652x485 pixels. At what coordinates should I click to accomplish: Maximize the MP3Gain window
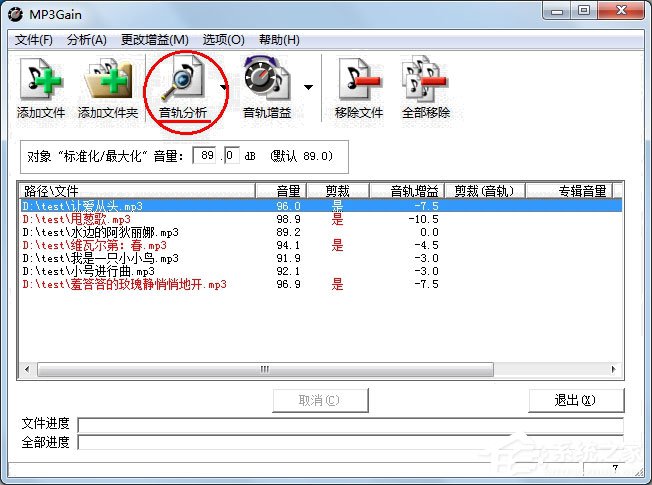coord(584,11)
